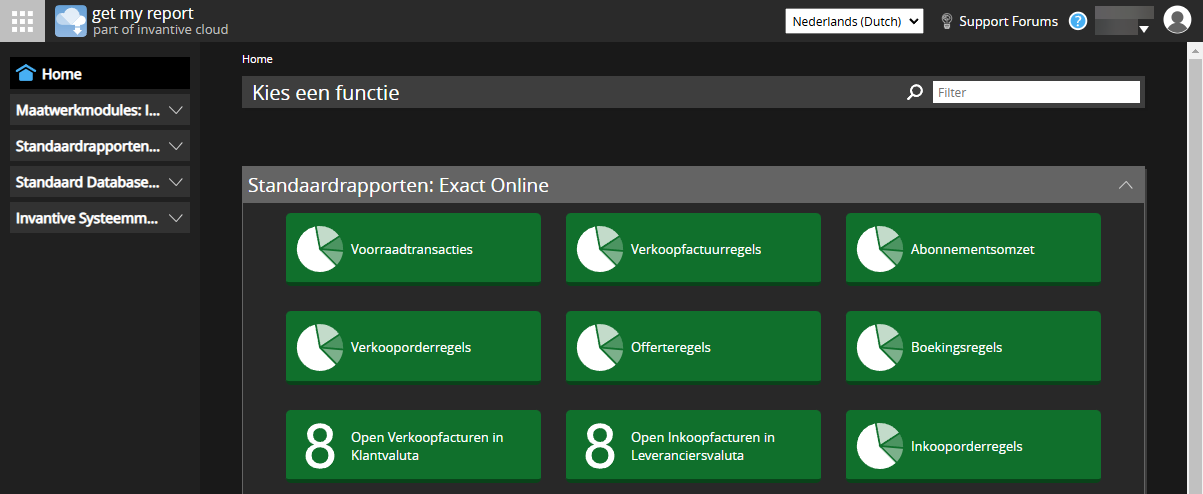Click the get my report cloud logo
Image resolution: width=1203 pixels, height=494 pixels.
pyautogui.click(x=71, y=21)
